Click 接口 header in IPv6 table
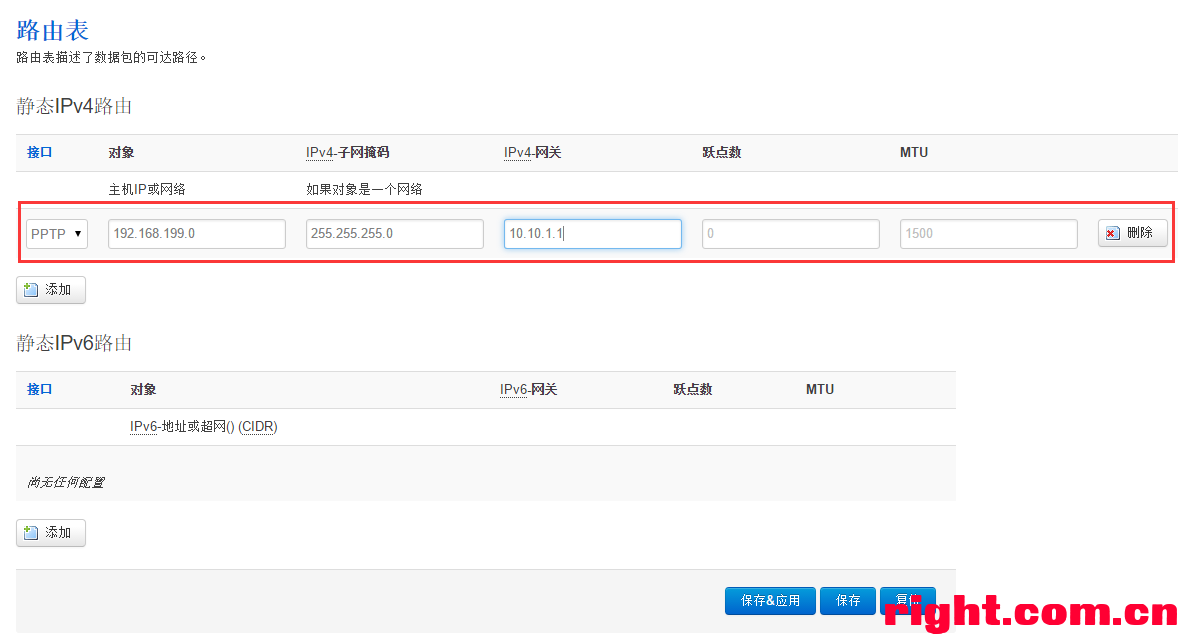The width and height of the screenshot is (1181, 639). coord(39,390)
